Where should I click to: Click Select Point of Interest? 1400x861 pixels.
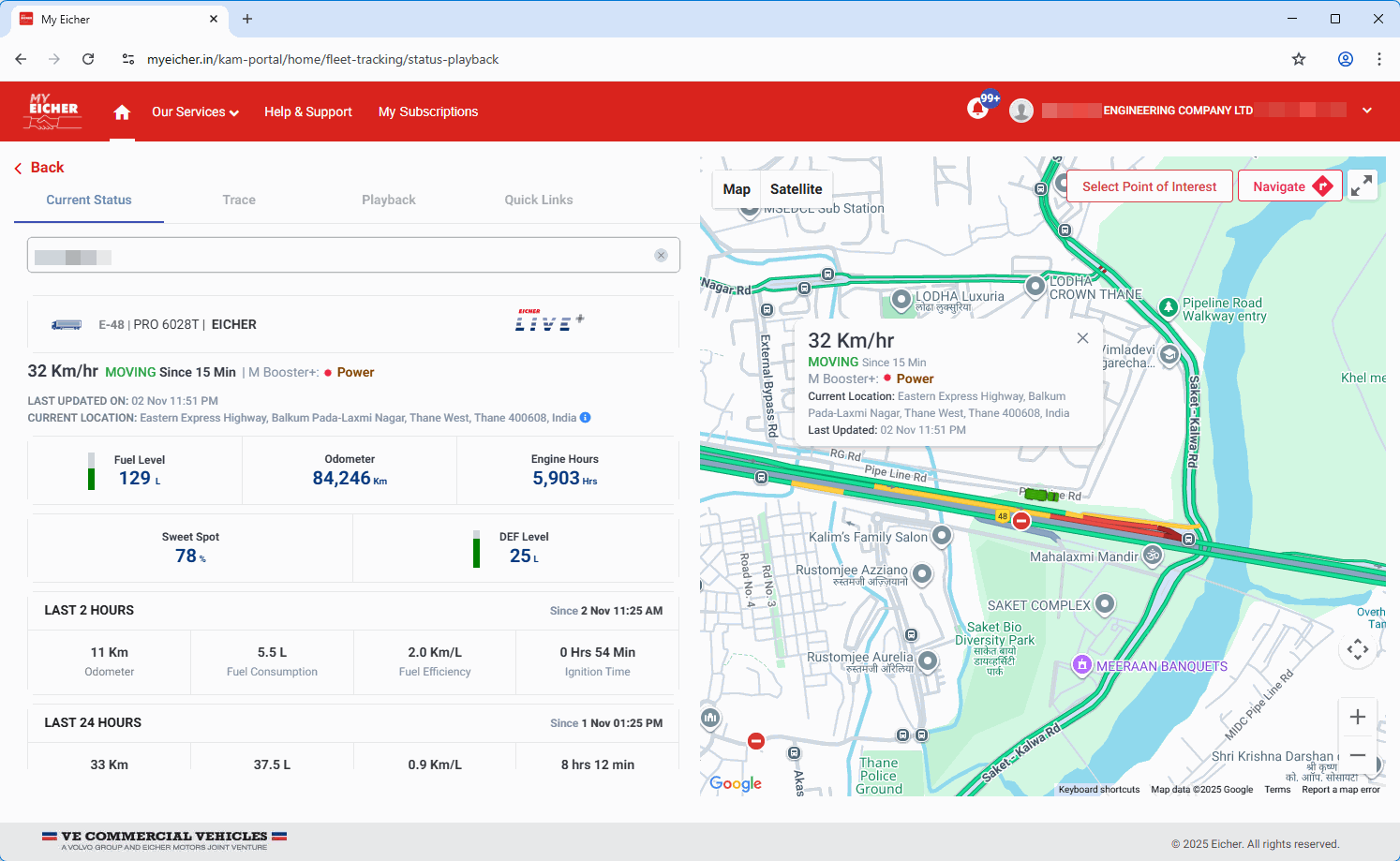tap(1150, 186)
